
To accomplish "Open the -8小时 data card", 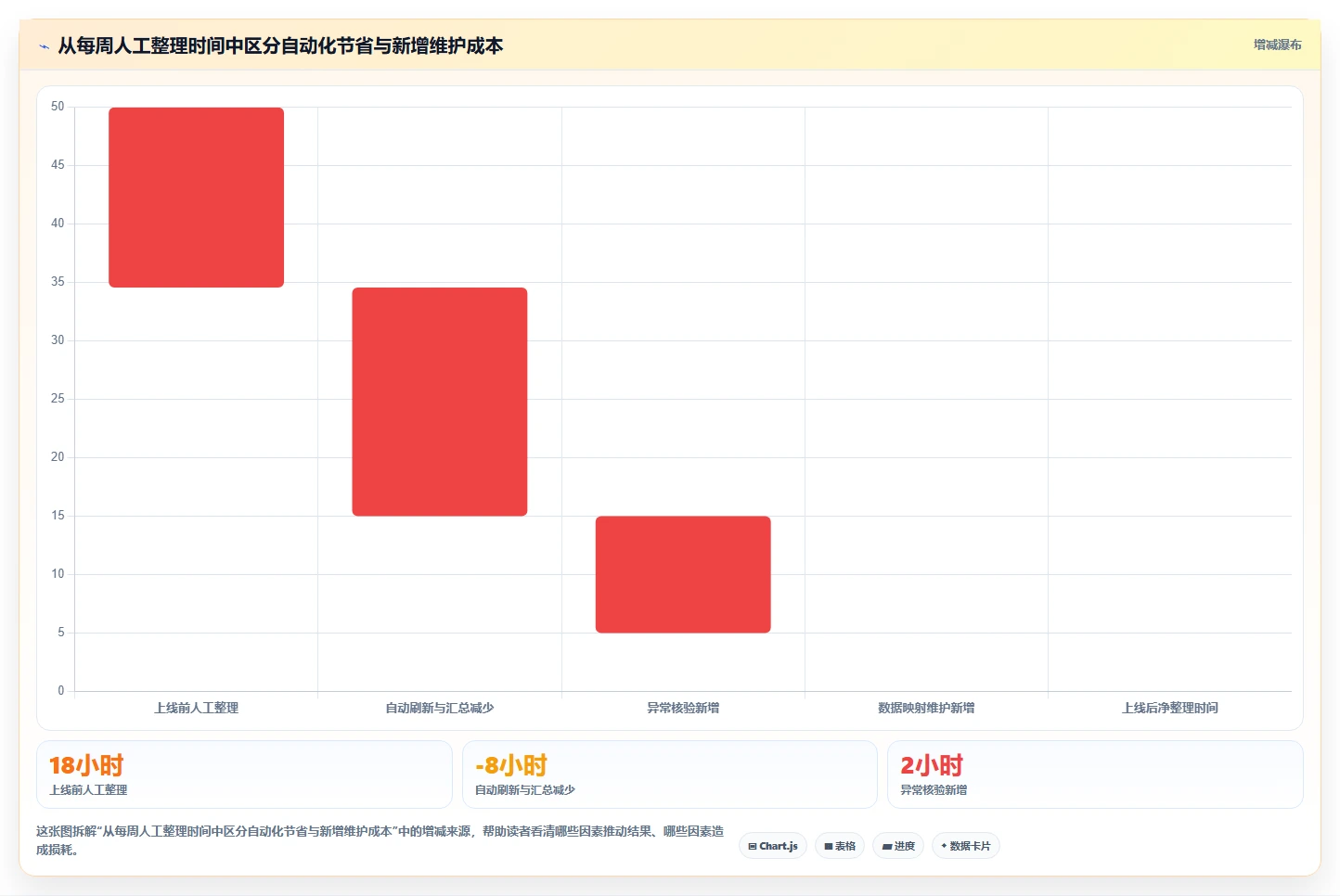I will tap(669, 774).
